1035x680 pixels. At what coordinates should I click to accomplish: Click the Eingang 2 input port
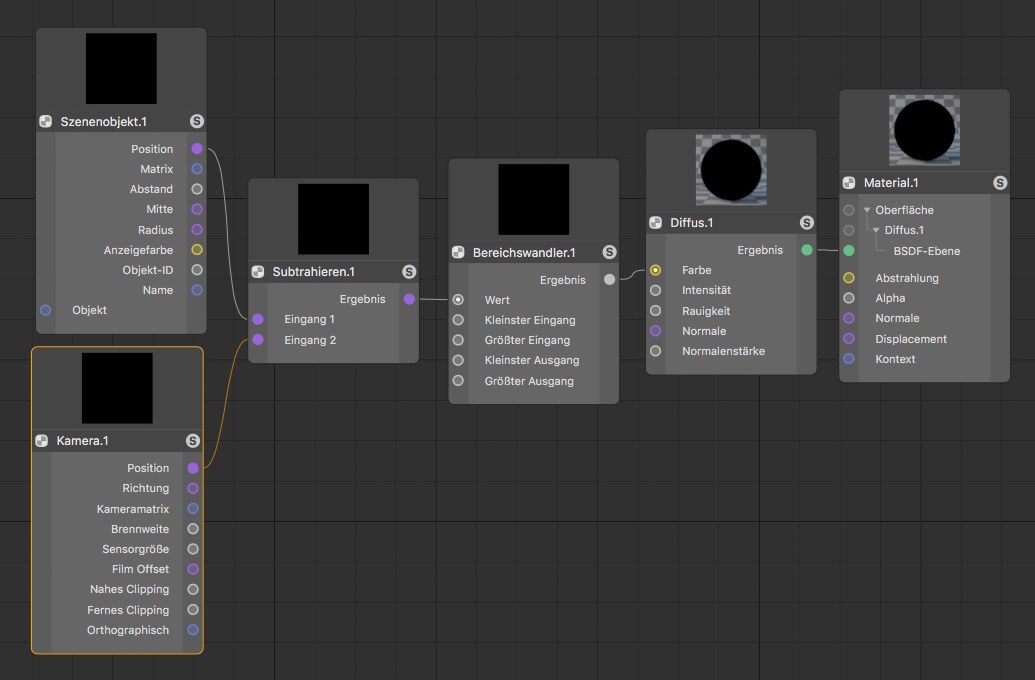point(258,339)
